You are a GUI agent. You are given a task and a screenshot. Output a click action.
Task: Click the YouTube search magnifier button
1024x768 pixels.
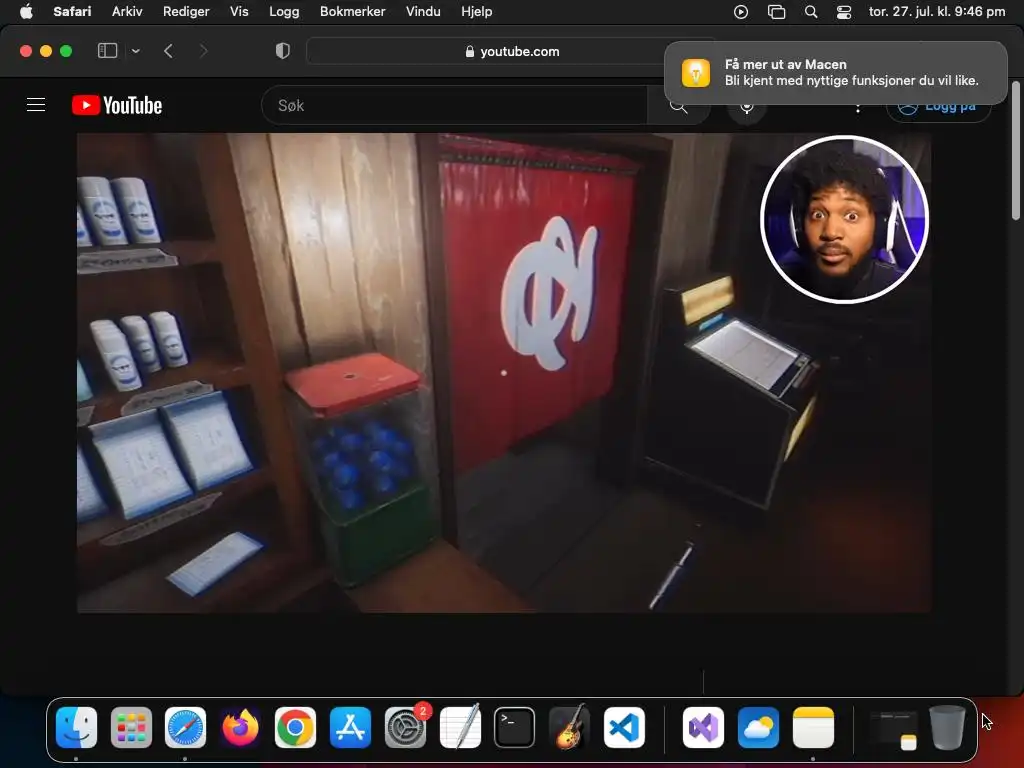(x=679, y=106)
